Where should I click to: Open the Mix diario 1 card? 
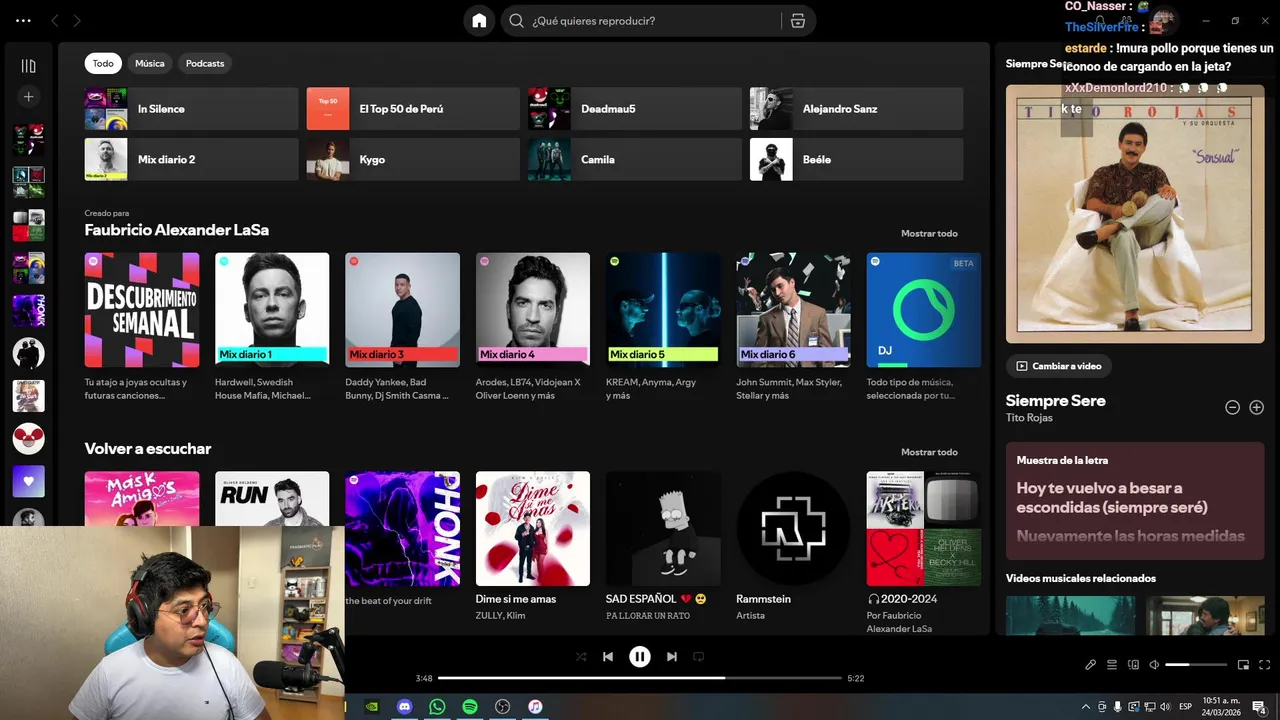(272, 326)
